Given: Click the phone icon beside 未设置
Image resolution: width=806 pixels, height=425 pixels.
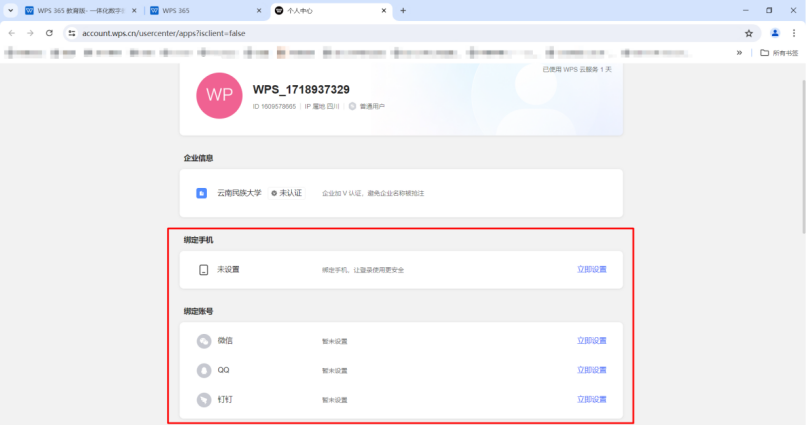Looking at the screenshot, I should (x=204, y=270).
